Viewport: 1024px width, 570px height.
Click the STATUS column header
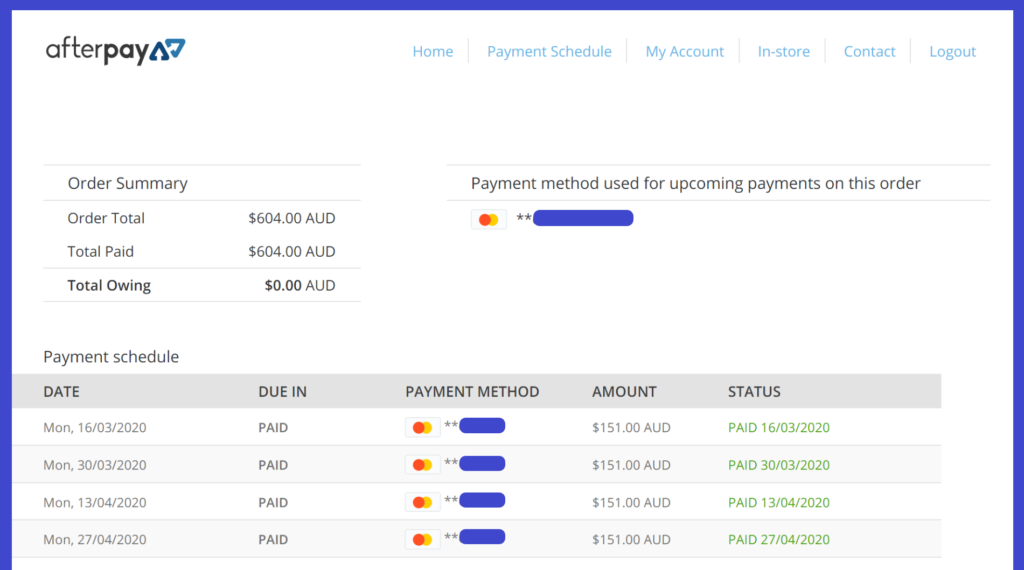pyautogui.click(x=754, y=392)
